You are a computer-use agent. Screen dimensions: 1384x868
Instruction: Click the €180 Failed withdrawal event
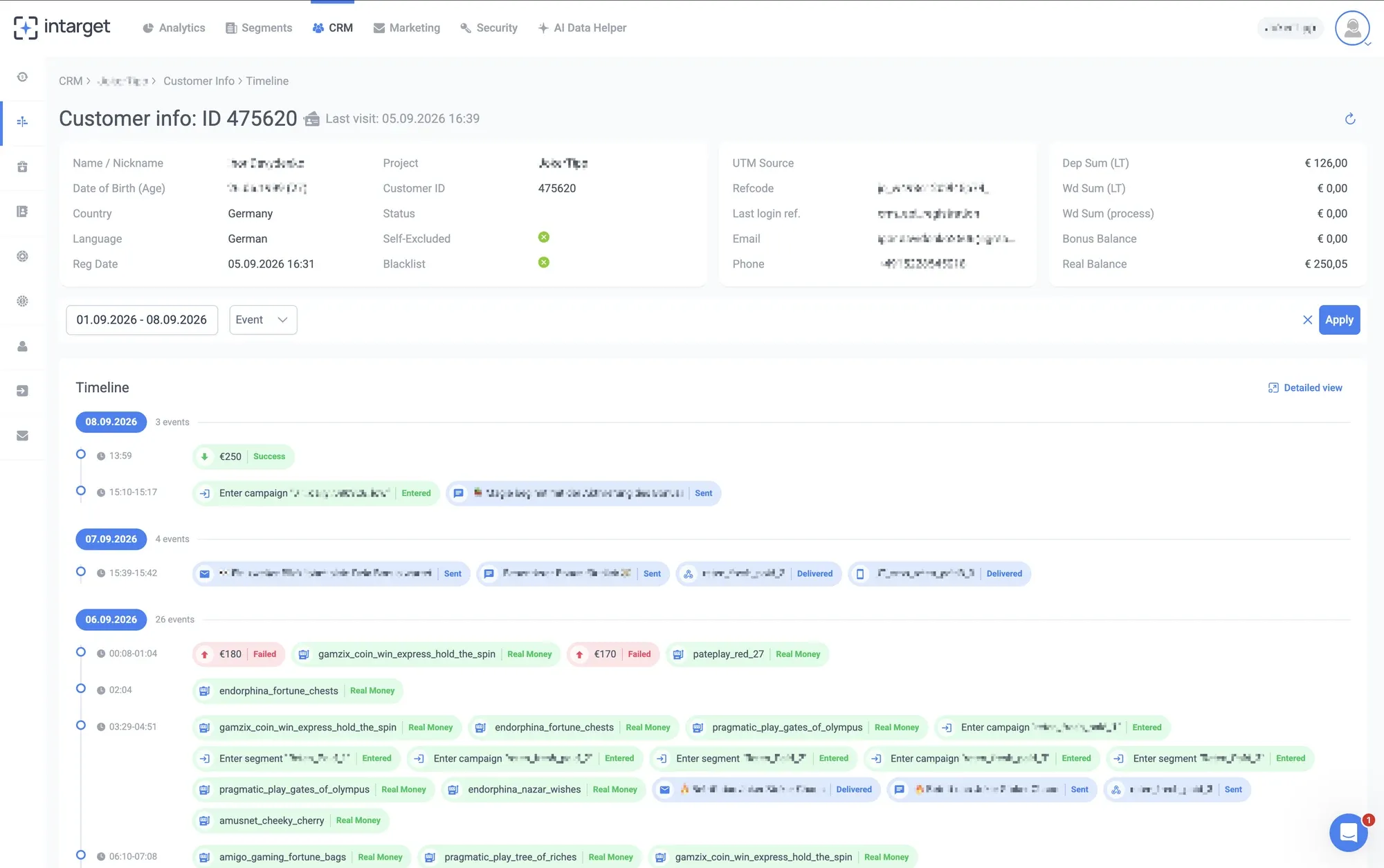pos(238,654)
